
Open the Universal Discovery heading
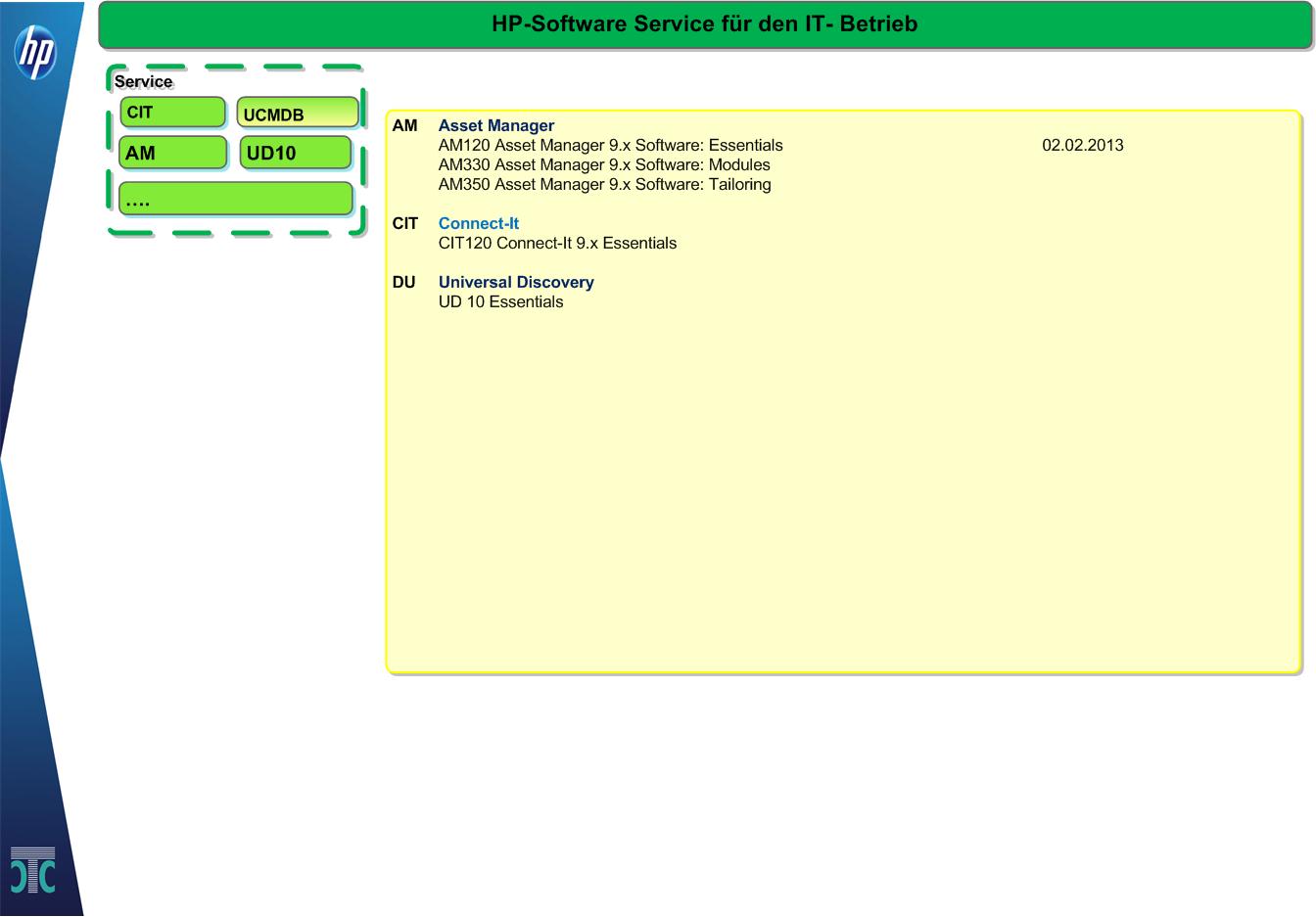point(516,282)
